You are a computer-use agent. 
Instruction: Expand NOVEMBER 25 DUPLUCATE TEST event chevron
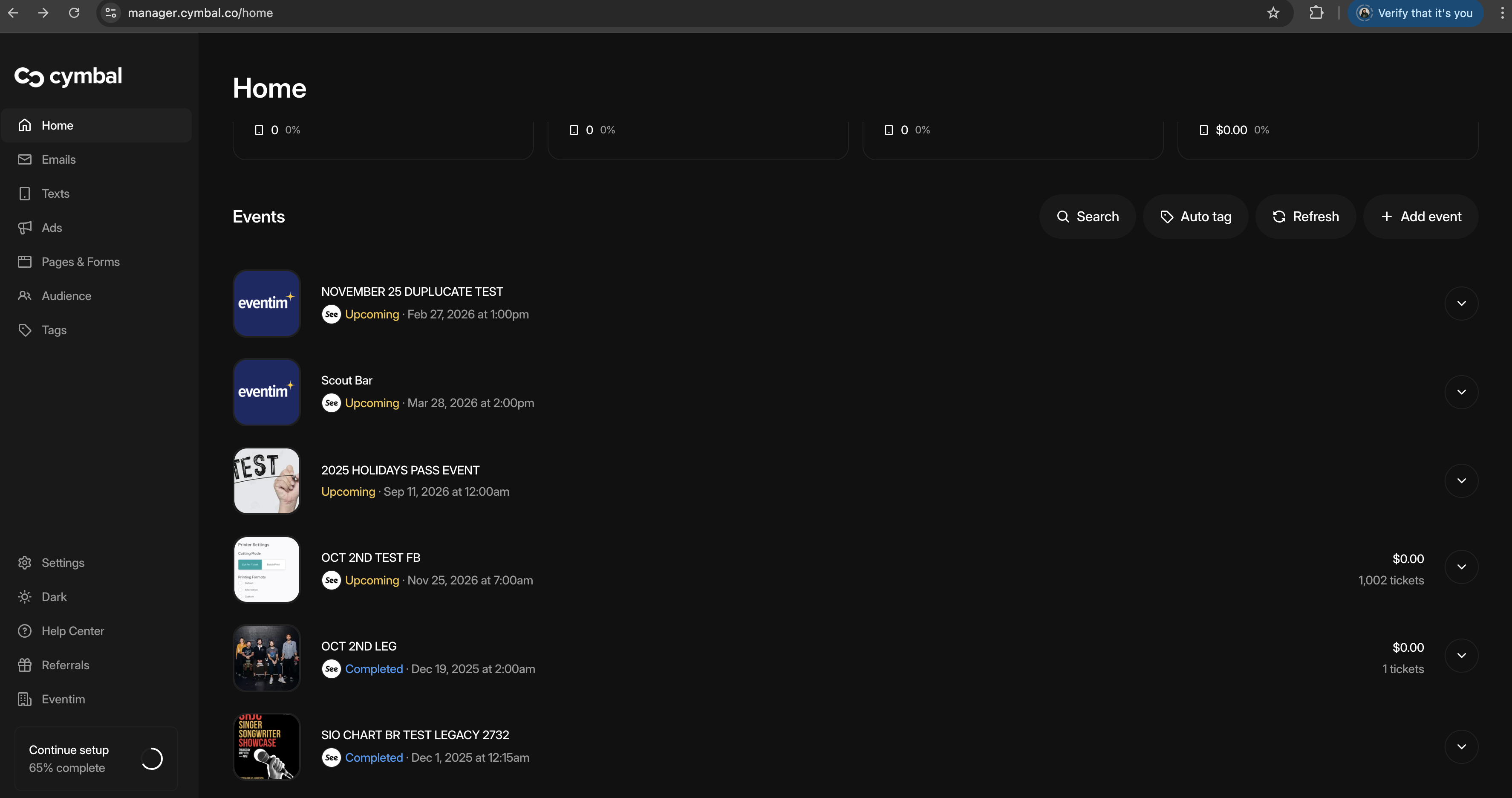1462,303
